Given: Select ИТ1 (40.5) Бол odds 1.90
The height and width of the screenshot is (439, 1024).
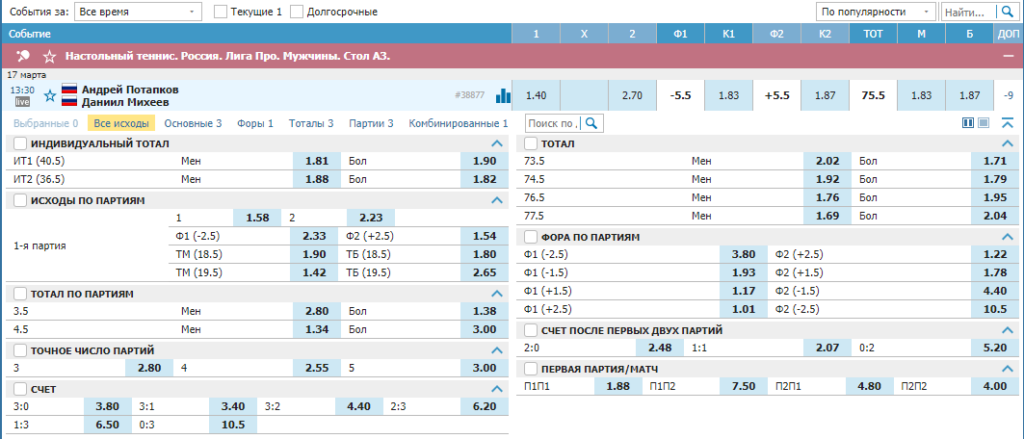Looking at the screenshot, I should pyautogui.click(x=485, y=161).
